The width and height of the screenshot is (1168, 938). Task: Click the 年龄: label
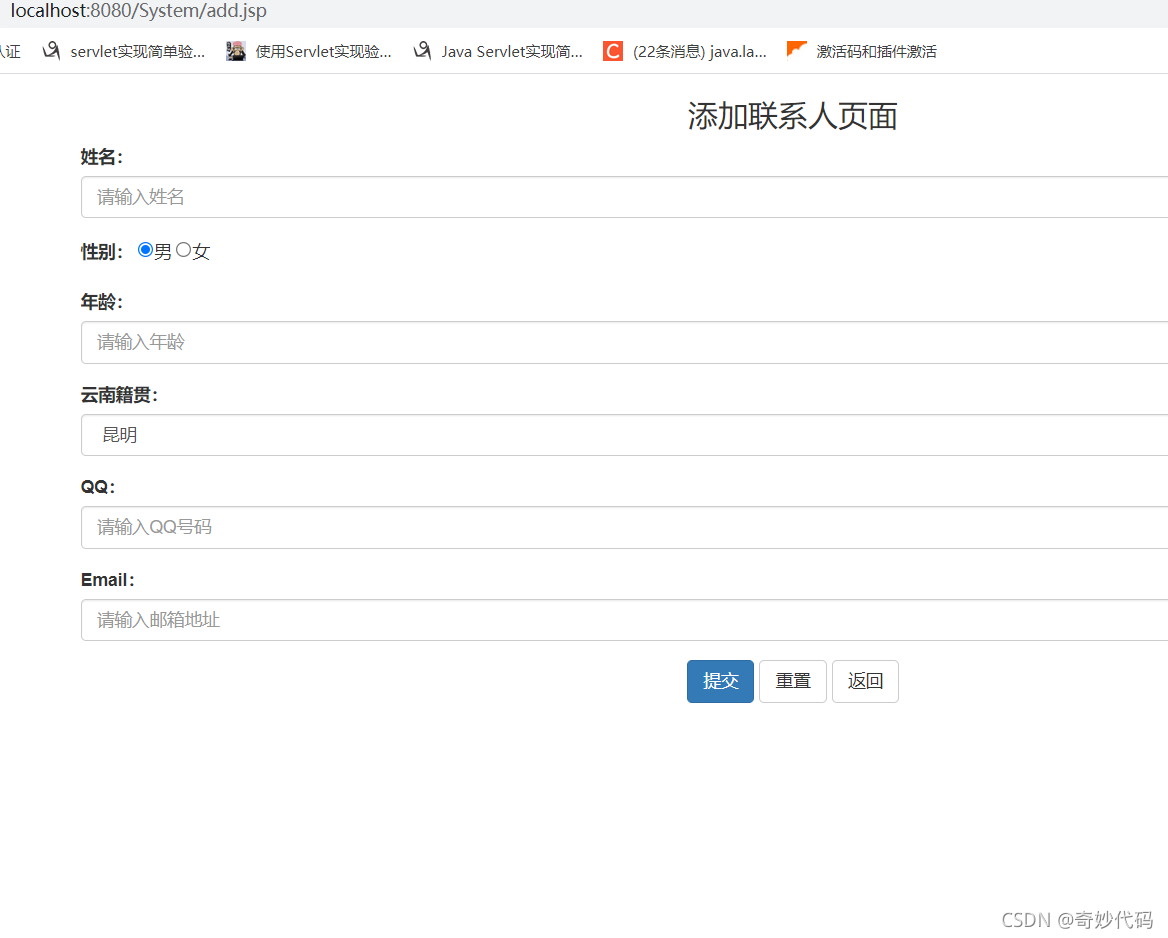(102, 302)
